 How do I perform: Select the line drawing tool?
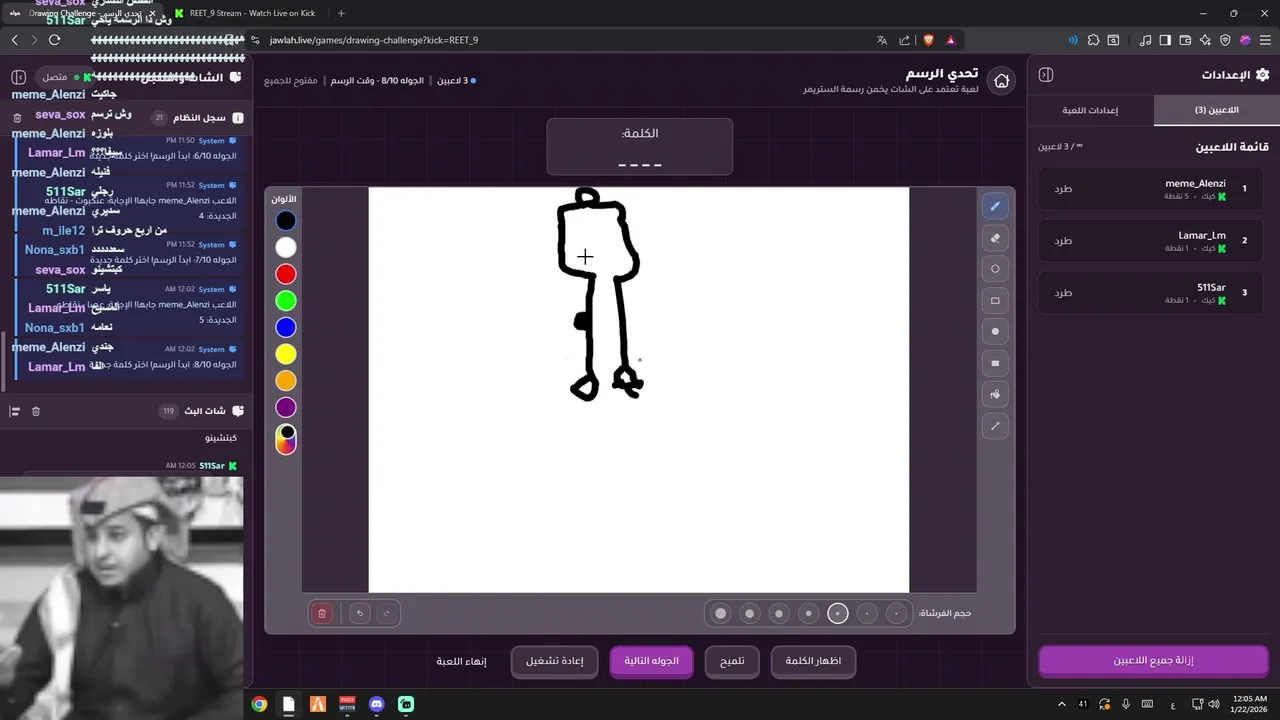click(995, 426)
